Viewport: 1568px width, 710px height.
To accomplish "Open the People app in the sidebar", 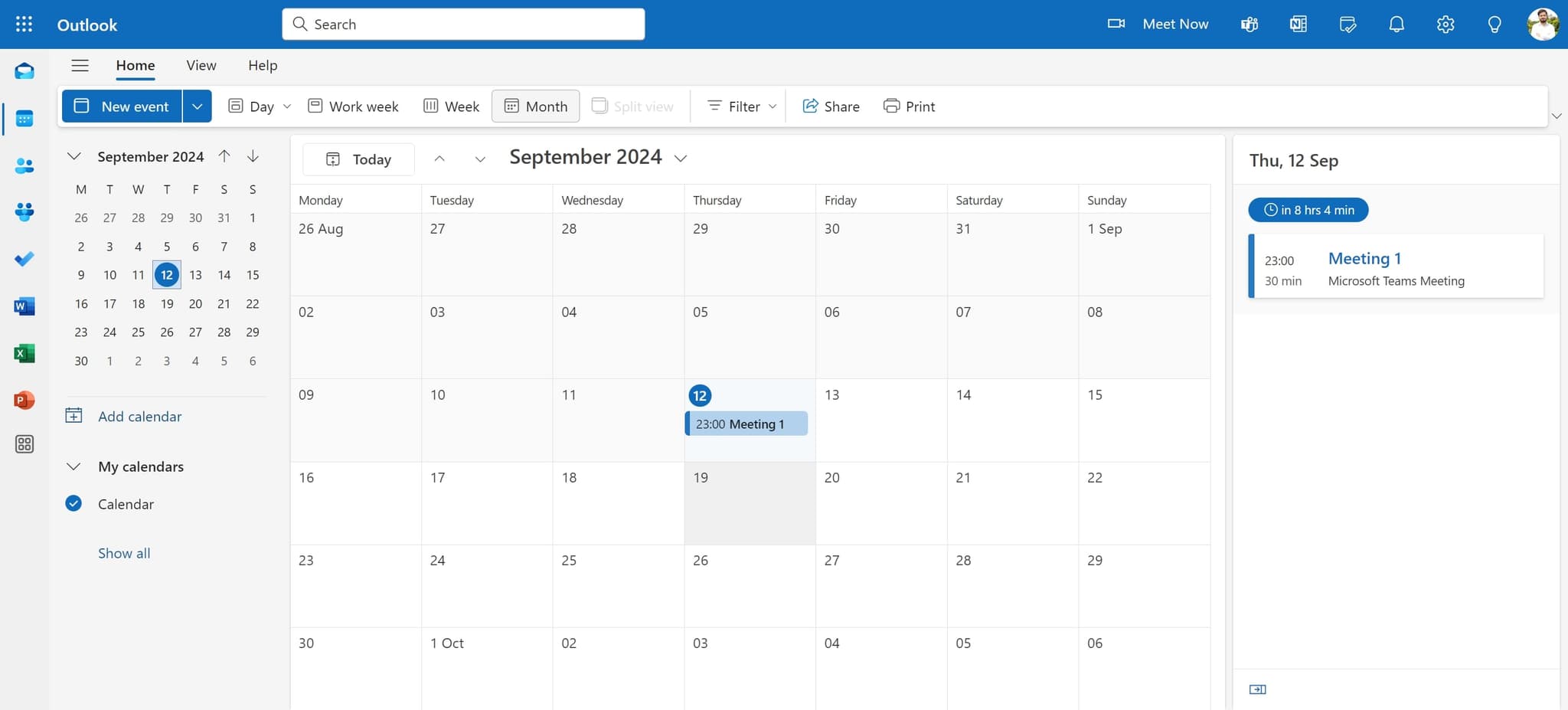I will (x=24, y=165).
